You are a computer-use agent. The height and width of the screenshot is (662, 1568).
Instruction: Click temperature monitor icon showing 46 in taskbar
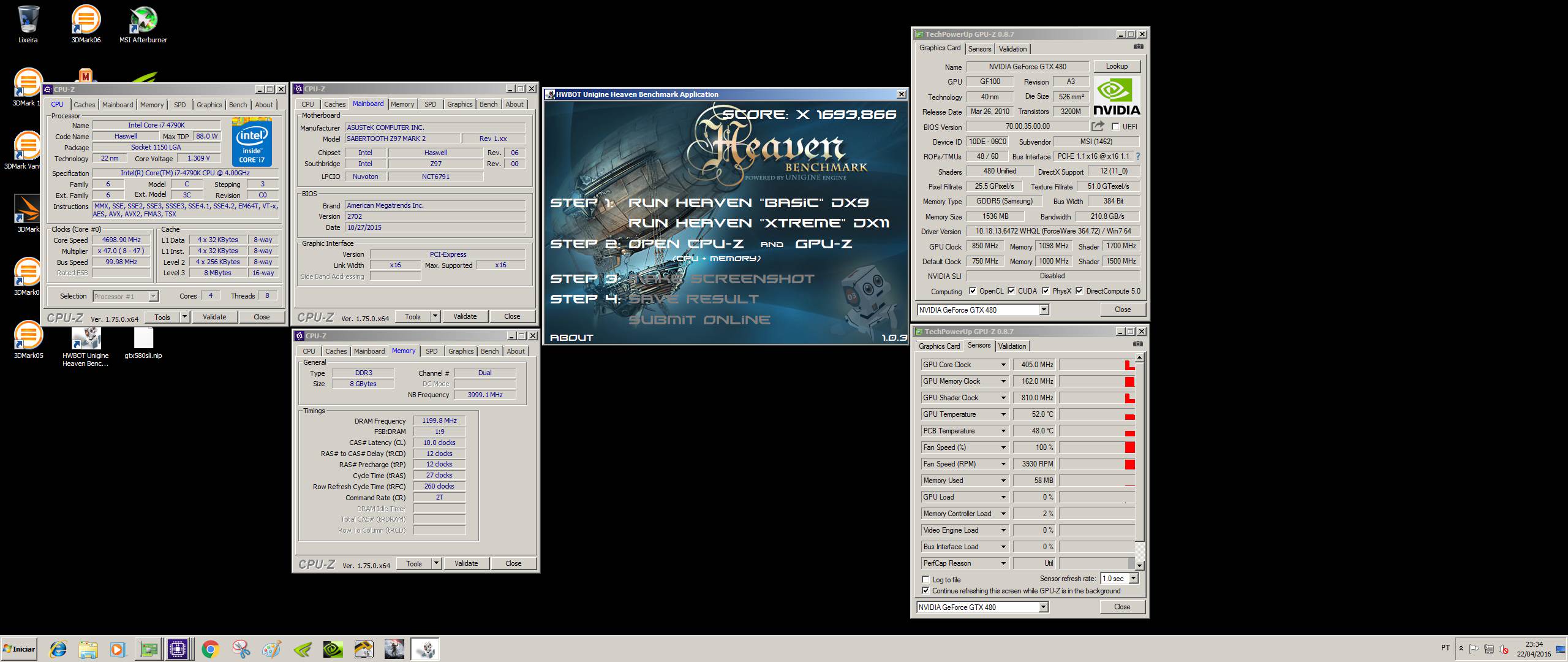click(x=363, y=649)
